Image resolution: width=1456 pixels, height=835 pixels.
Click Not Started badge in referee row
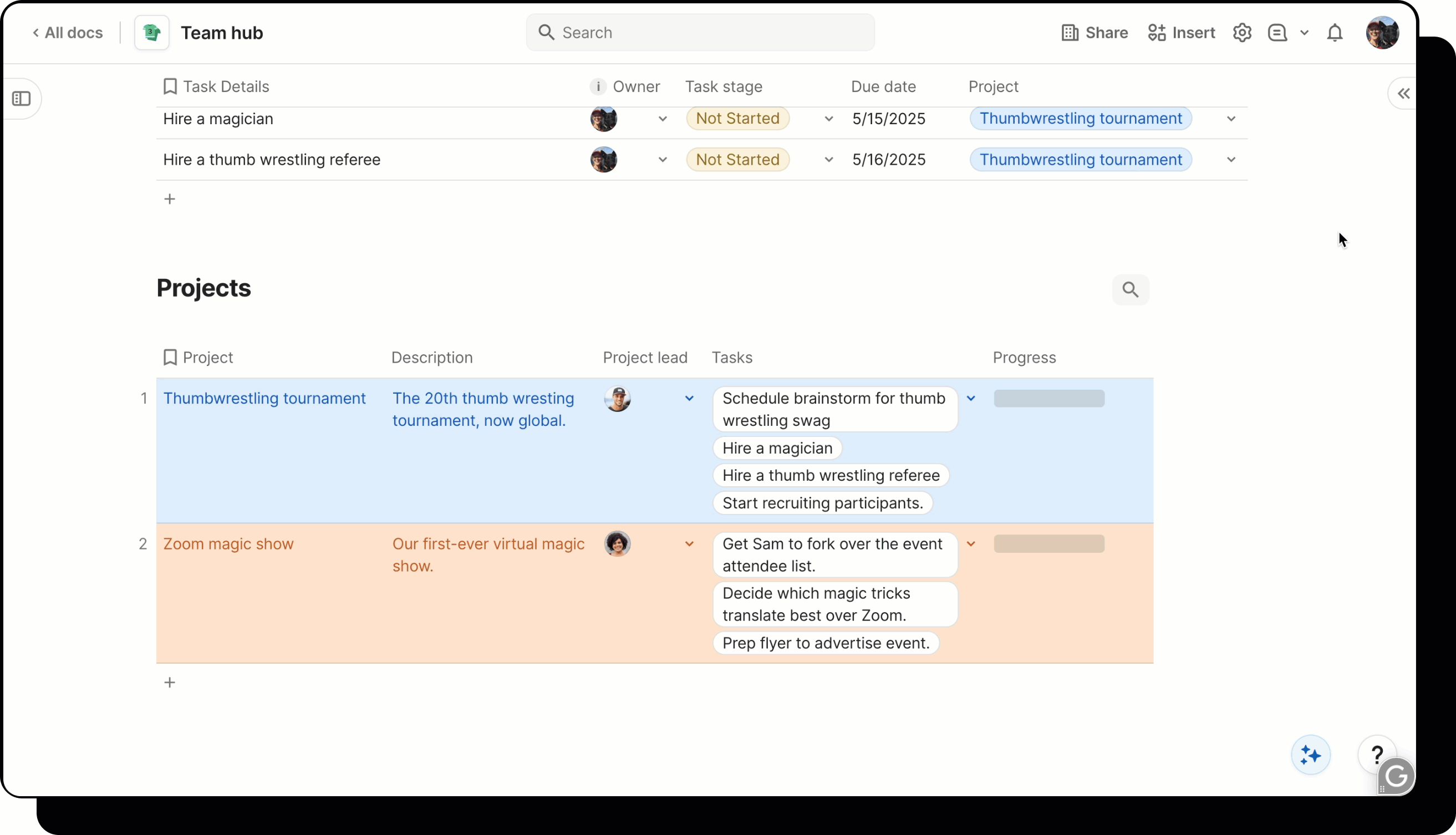click(x=737, y=160)
